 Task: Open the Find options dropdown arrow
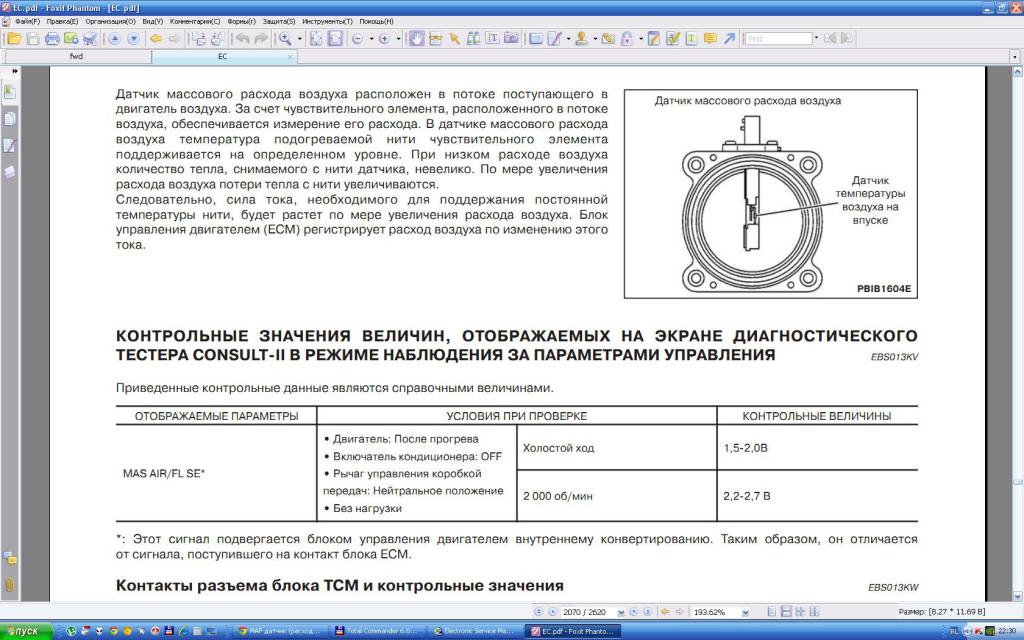click(816, 39)
